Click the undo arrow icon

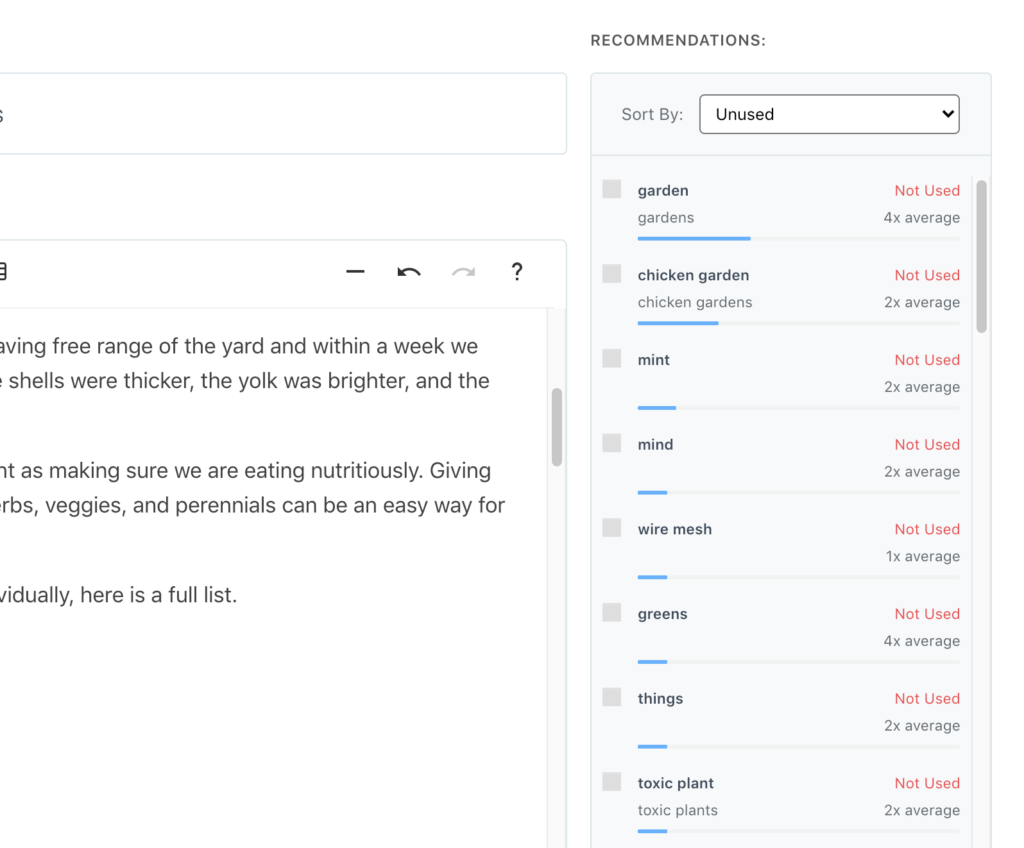pos(409,272)
